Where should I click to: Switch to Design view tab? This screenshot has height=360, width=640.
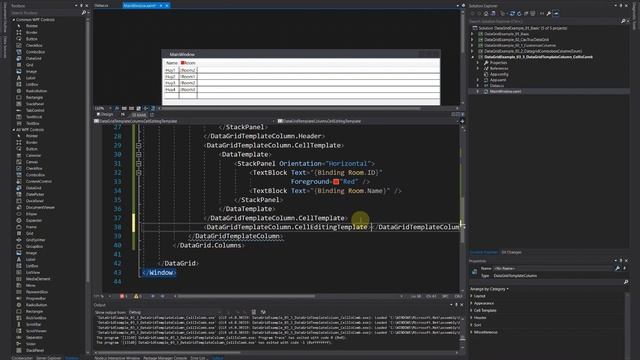(x=105, y=115)
